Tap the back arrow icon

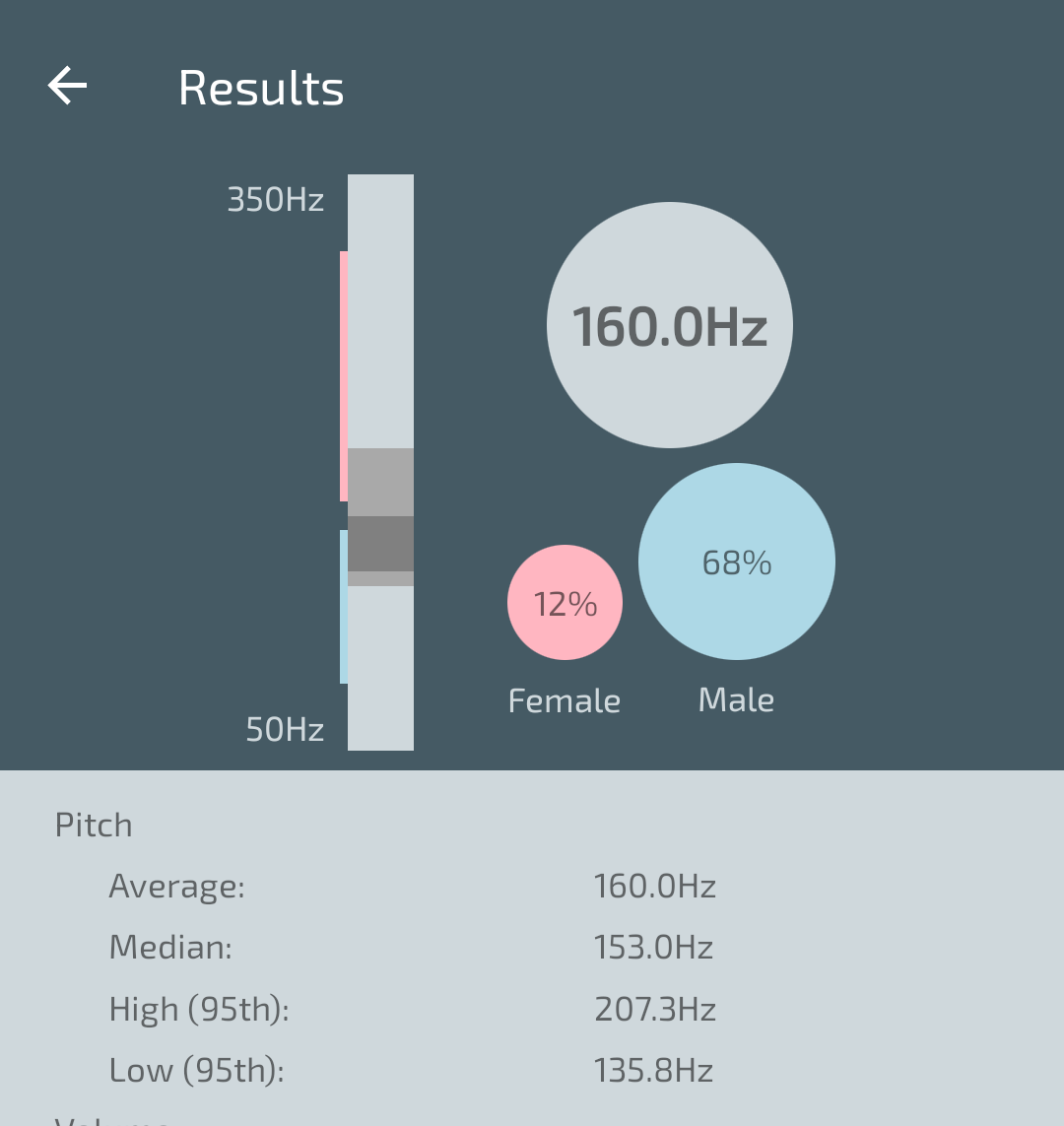(68, 86)
